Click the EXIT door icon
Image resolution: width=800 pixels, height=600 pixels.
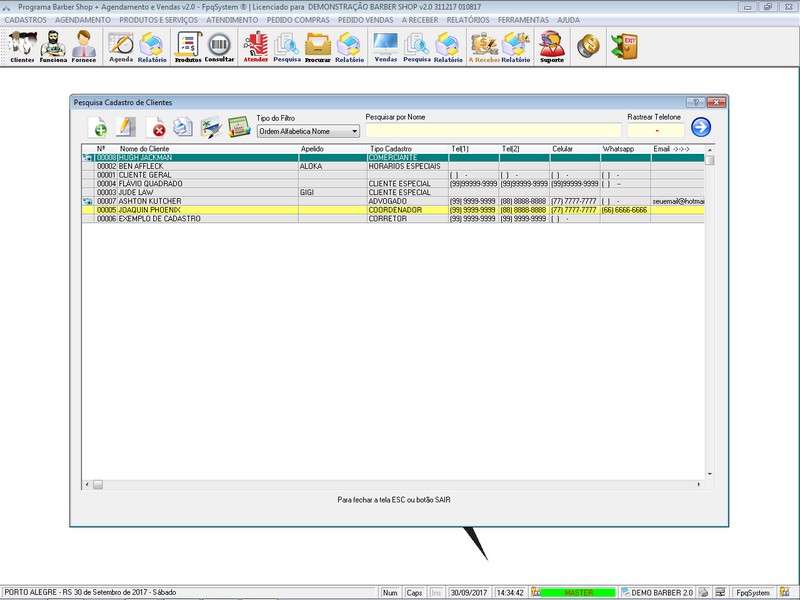pyautogui.click(x=624, y=46)
